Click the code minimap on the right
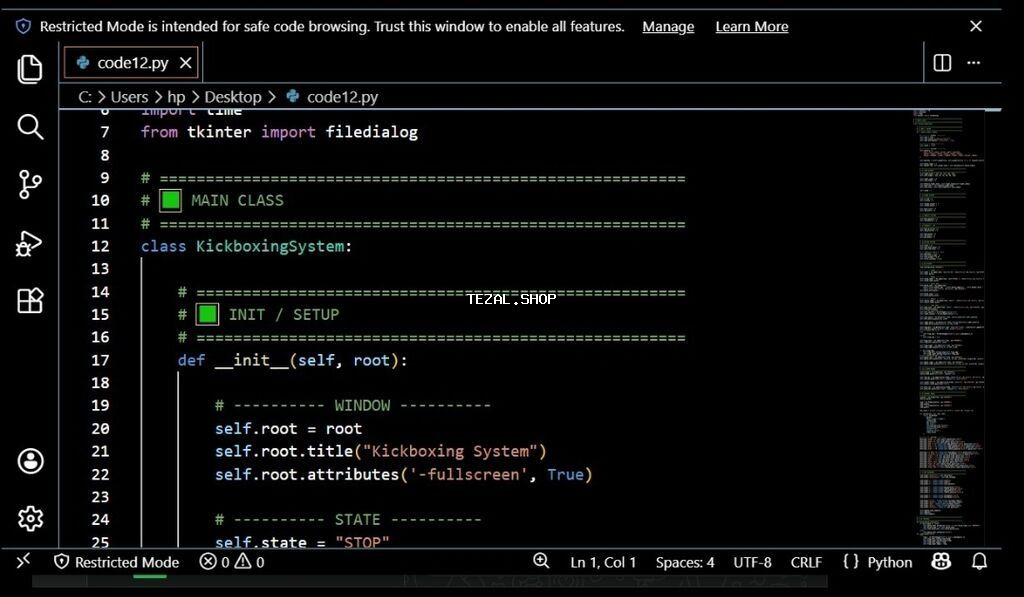1024x597 pixels. click(x=951, y=327)
